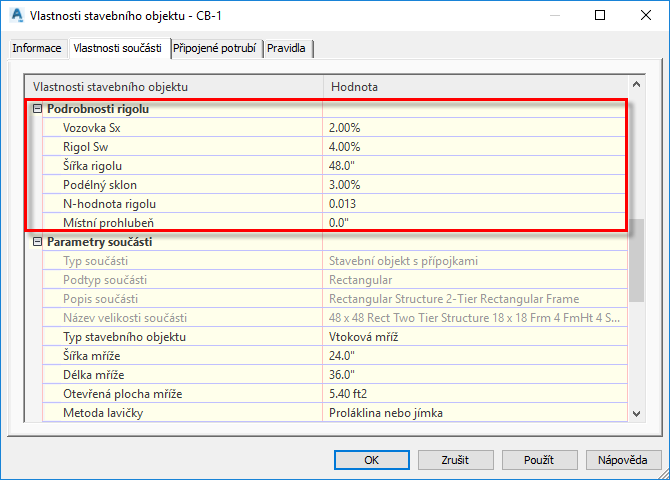The width and height of the screenshot is (670, 480).
Task: Maximize the dialog window
Action: tap(600, 15)
